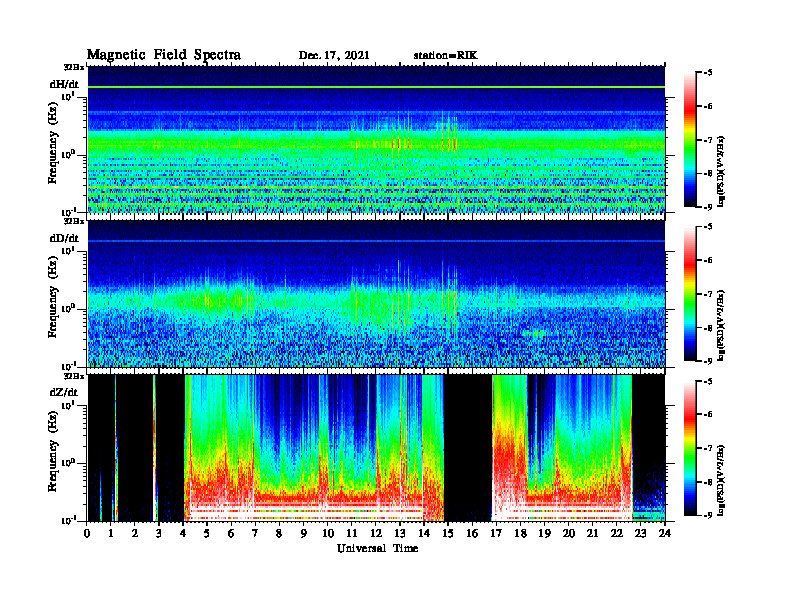The width and height of the screenshot is (792, 612).
Task: Click the '32Hz' label atop dZ/dt panel
Action: click(73, 376)
